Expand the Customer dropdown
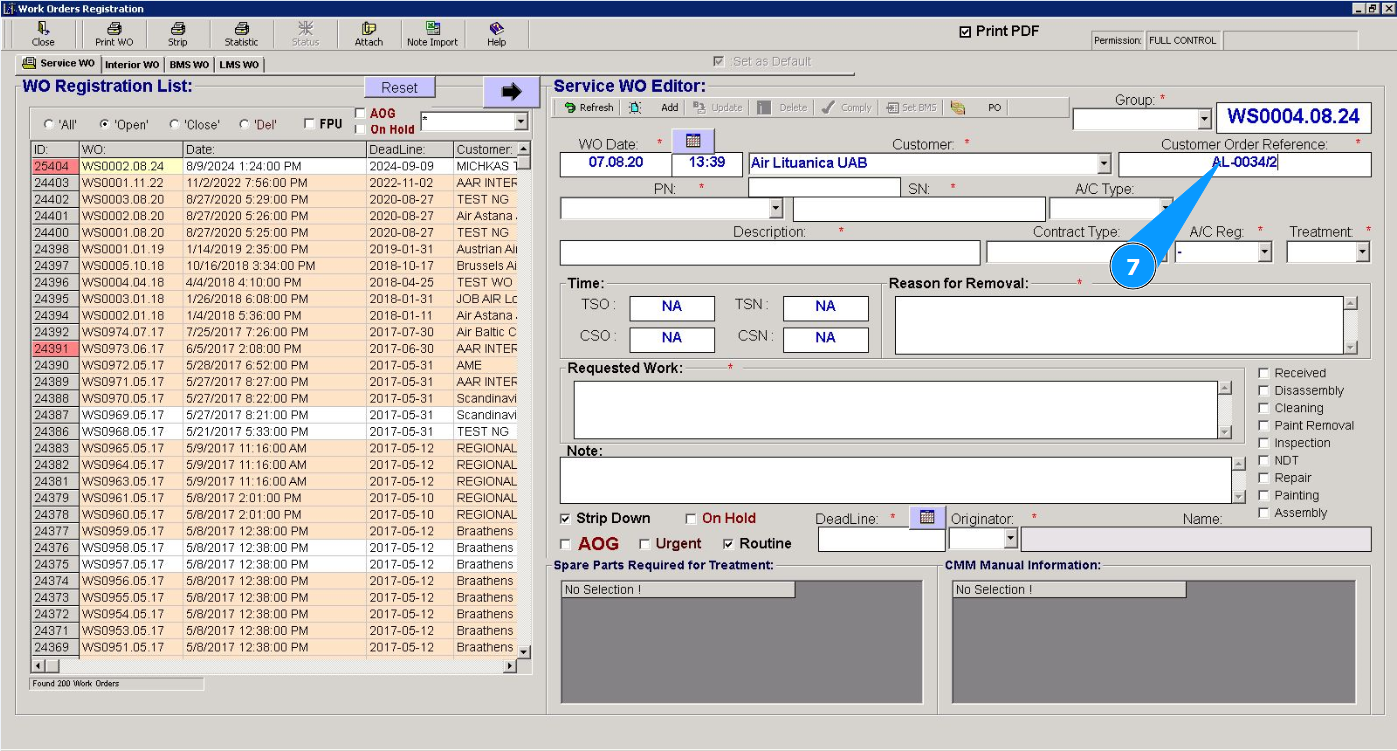This screenshot has height=751, width=1397. click(x=1104, y=164)
